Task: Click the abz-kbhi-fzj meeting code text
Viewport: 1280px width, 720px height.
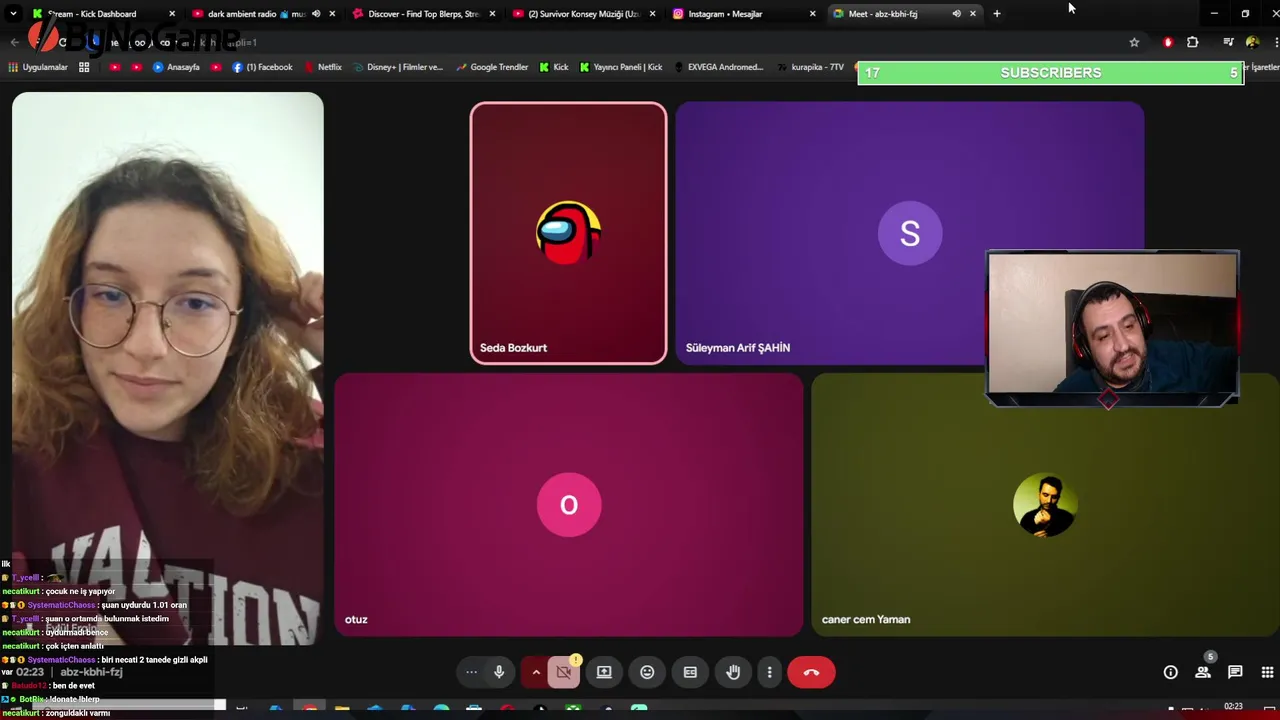Action: point(91,672)
